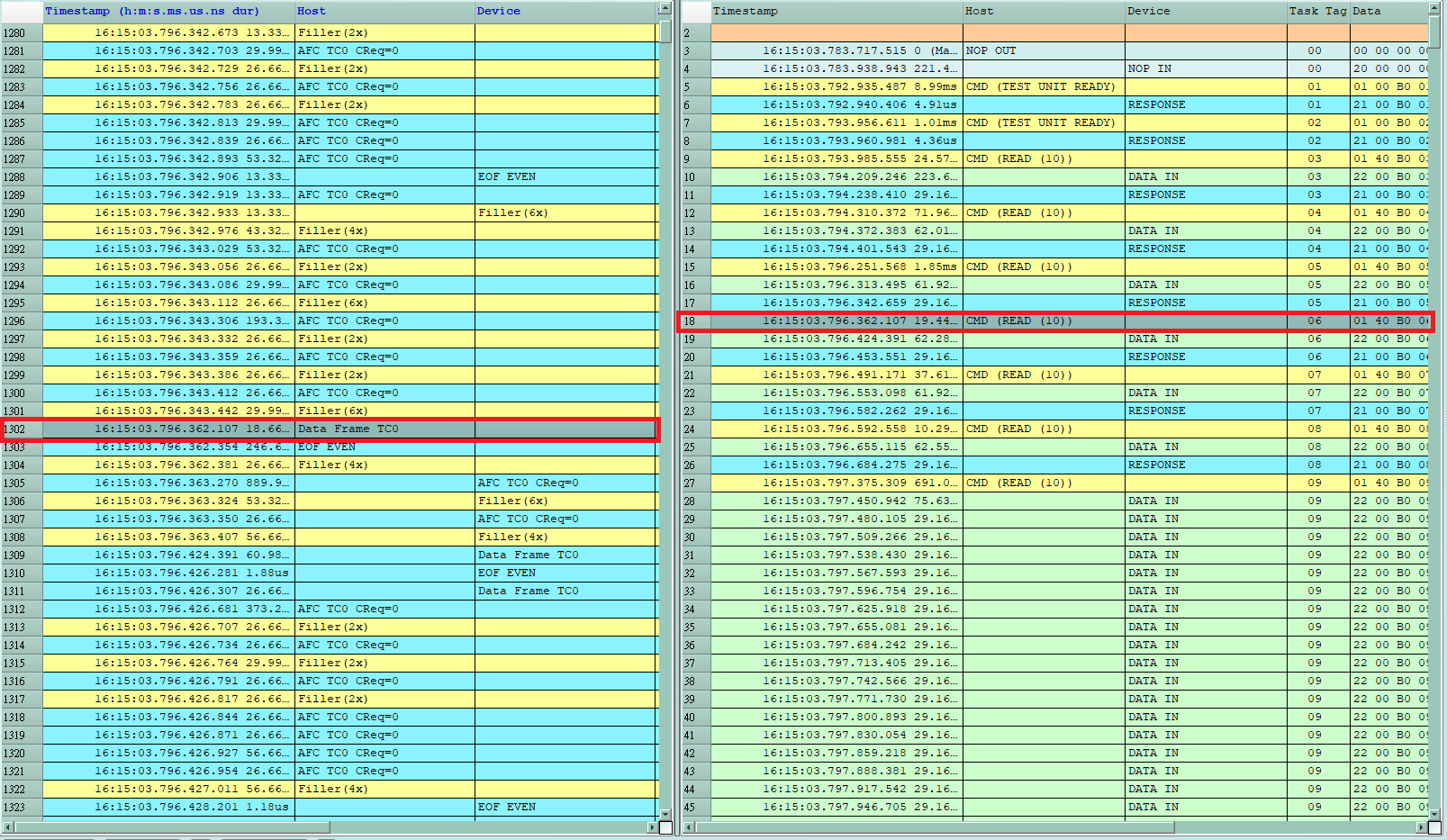Click the Device column header in right pane

(1206, 11)
